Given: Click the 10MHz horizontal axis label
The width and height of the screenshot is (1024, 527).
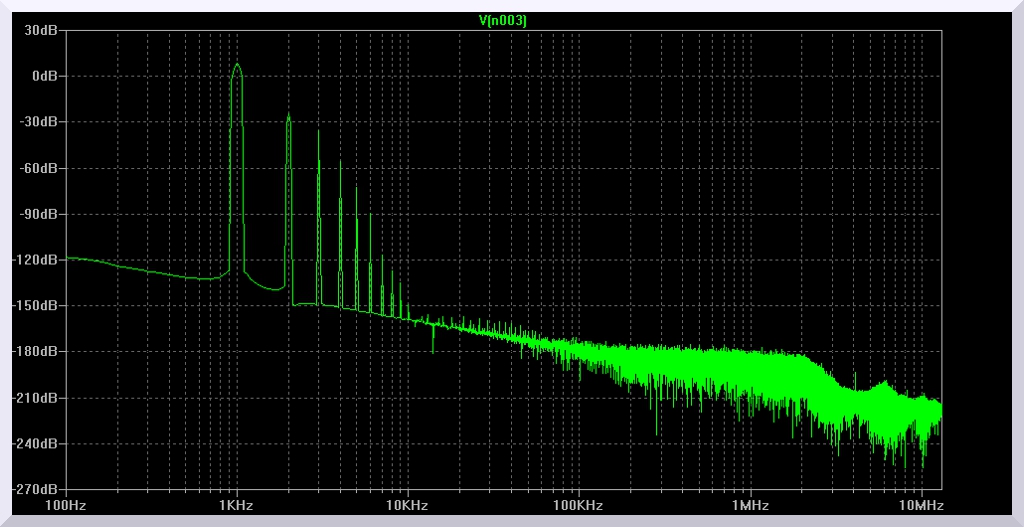Looking at the screenshot, I should [x=917, y=507].
